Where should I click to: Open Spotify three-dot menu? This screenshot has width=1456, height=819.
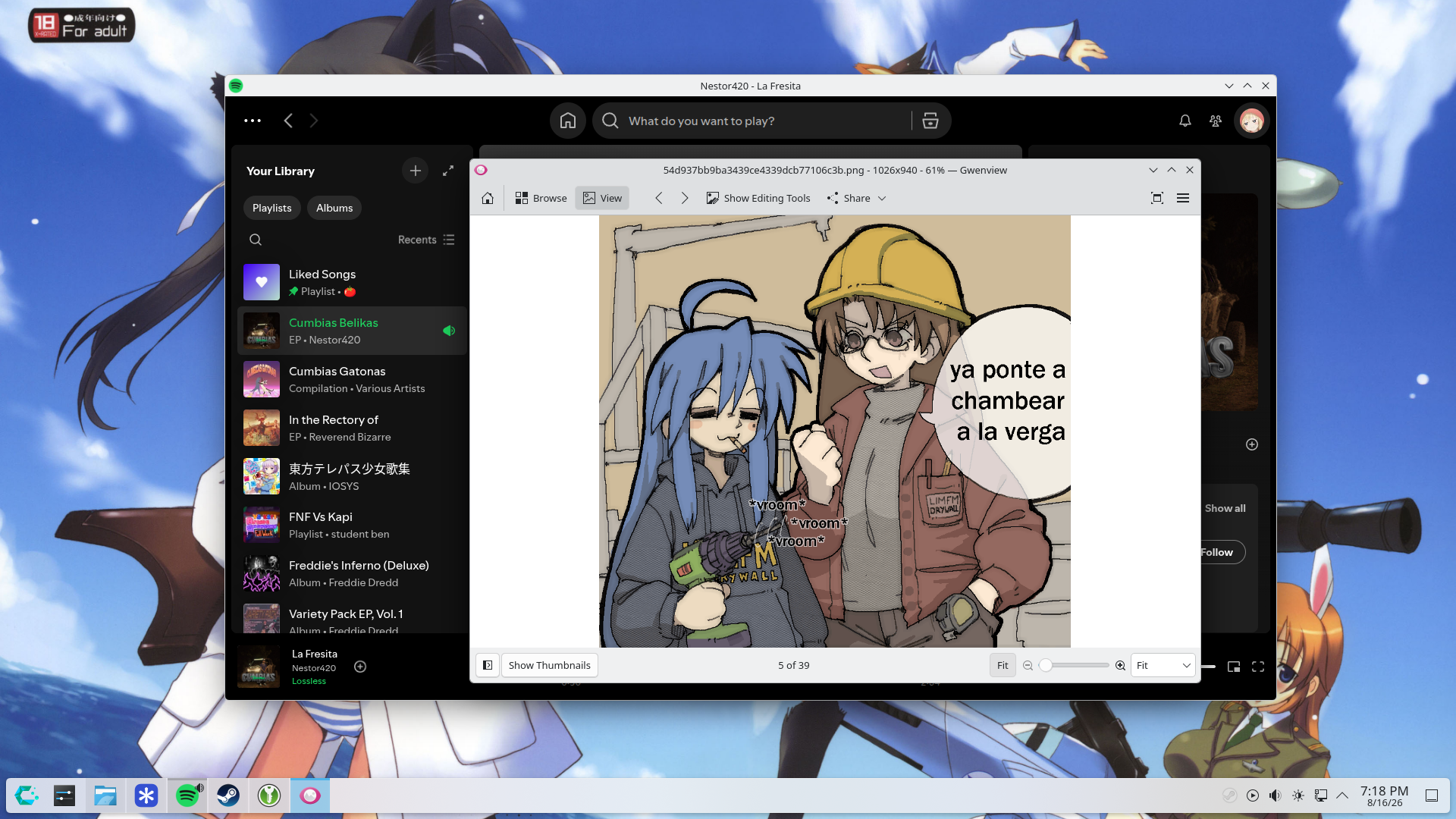[x=253, y=121]
